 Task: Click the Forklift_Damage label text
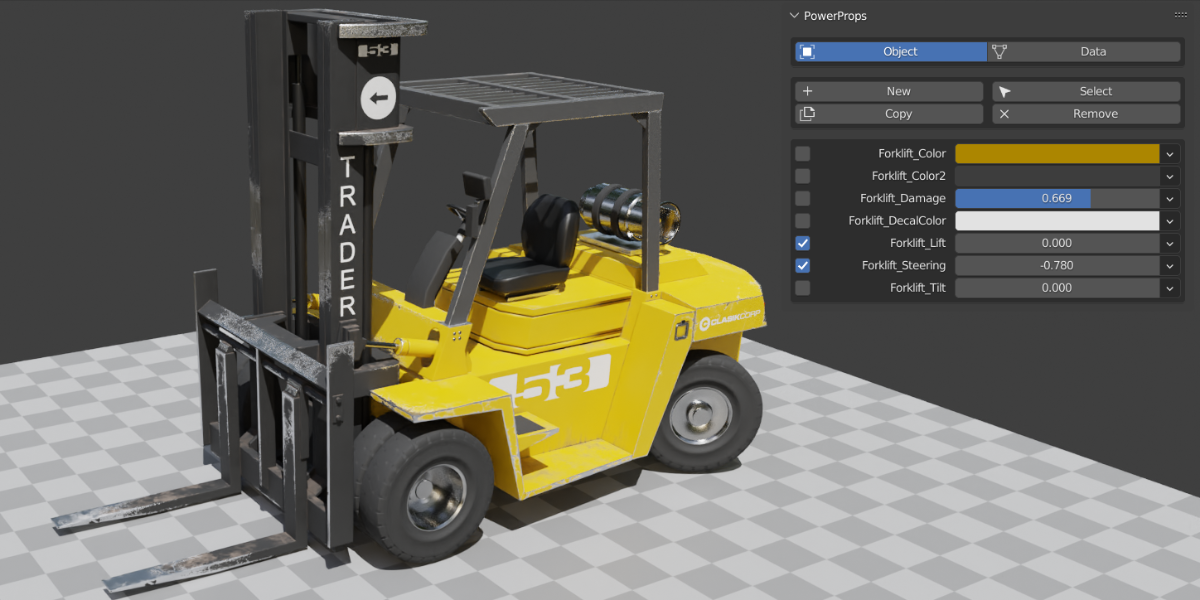click(x=903, y=198)
